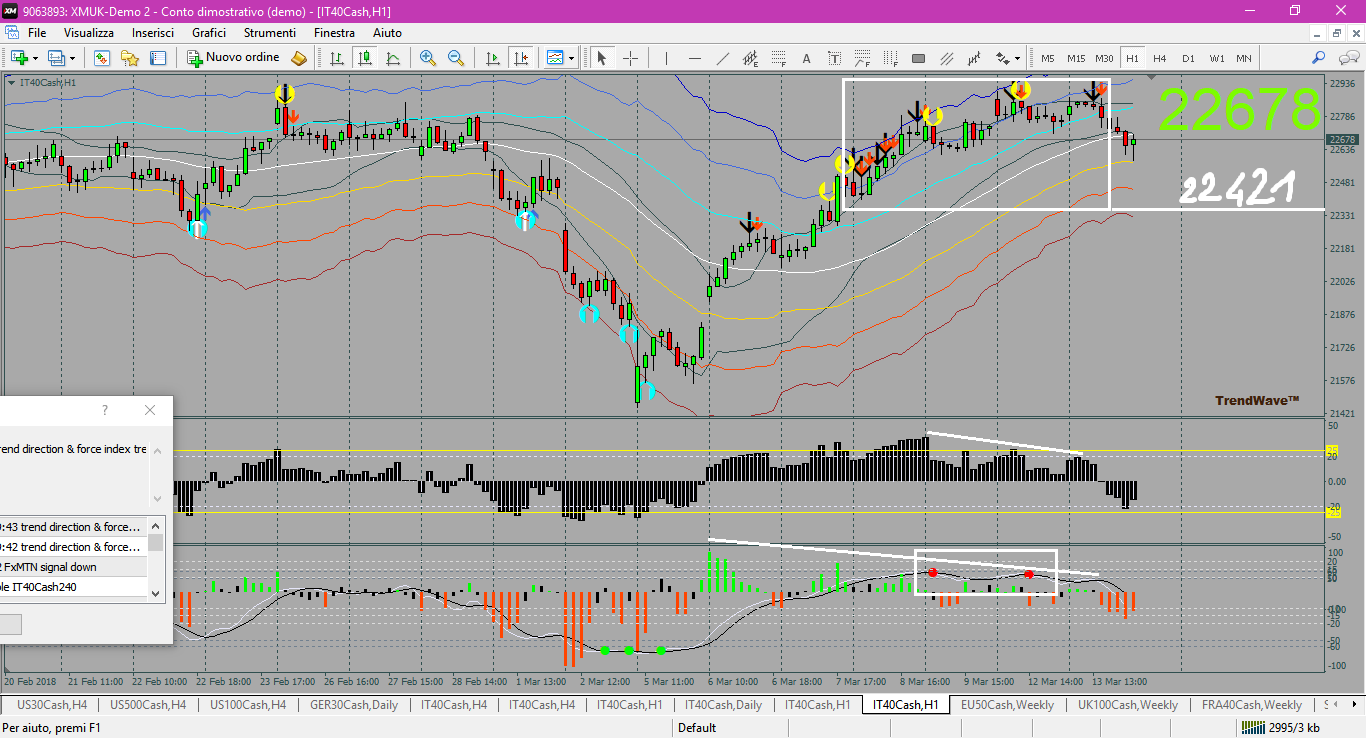Close the alert dialog with X

(x=150, y=410)
